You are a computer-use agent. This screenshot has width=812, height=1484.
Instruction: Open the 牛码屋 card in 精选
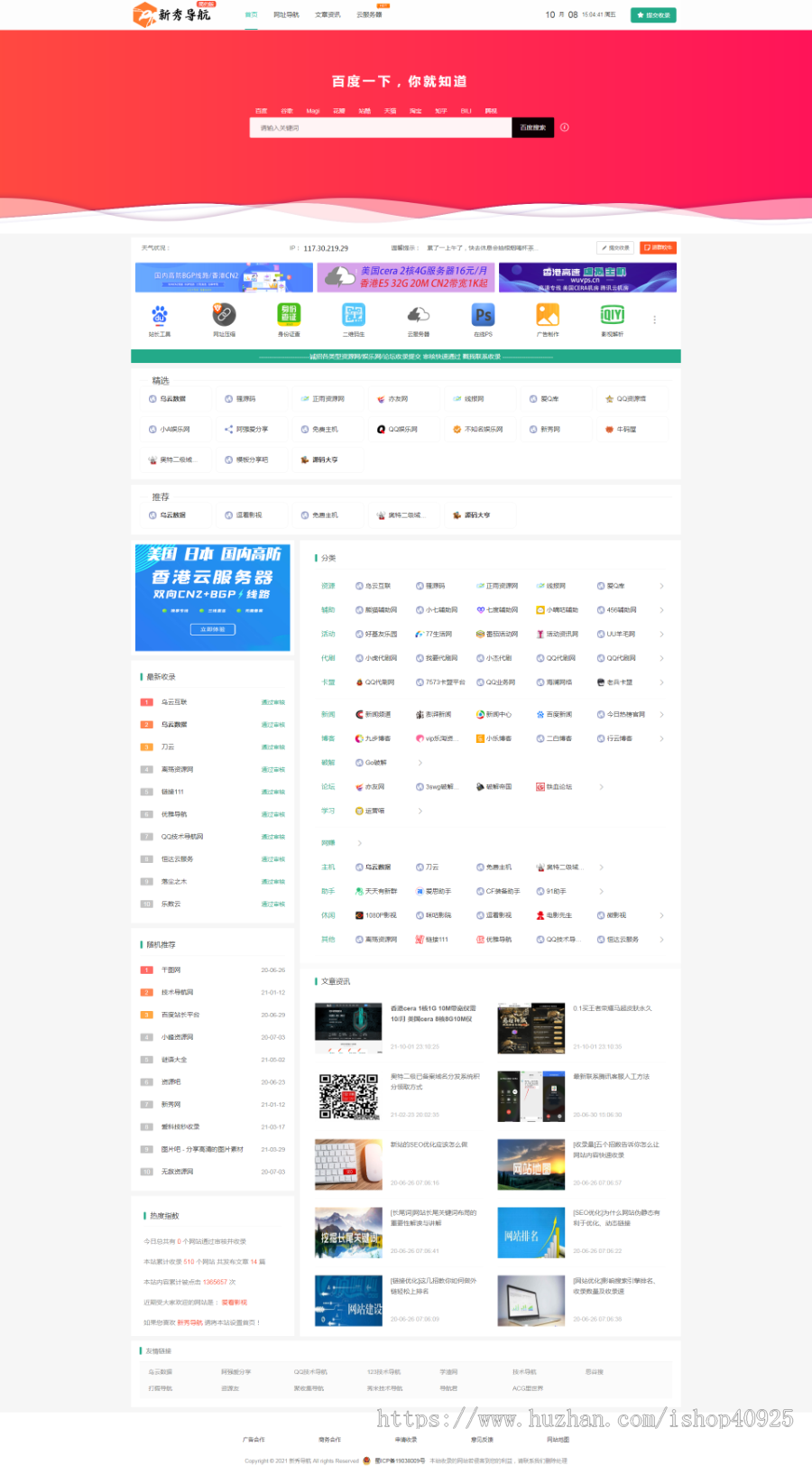(x=632, y=429)
